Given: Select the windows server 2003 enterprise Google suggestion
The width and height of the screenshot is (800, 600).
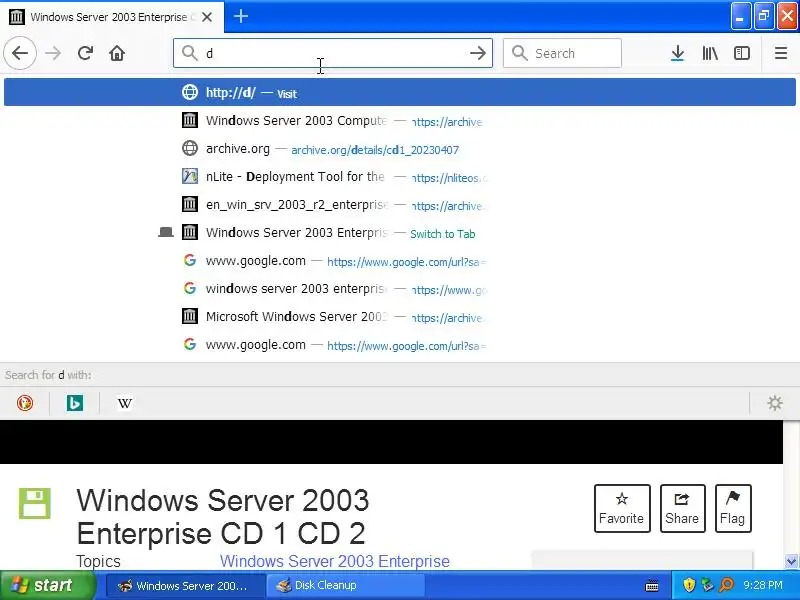Looking at the screenshot, I should [399, 289].
